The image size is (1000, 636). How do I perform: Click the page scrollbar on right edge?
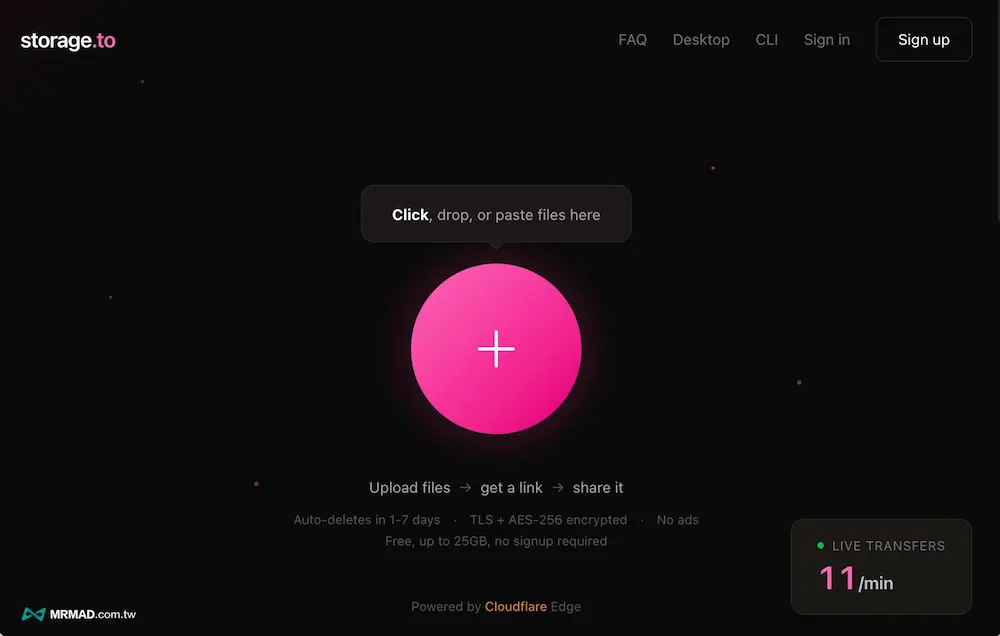tap(997, 112)
